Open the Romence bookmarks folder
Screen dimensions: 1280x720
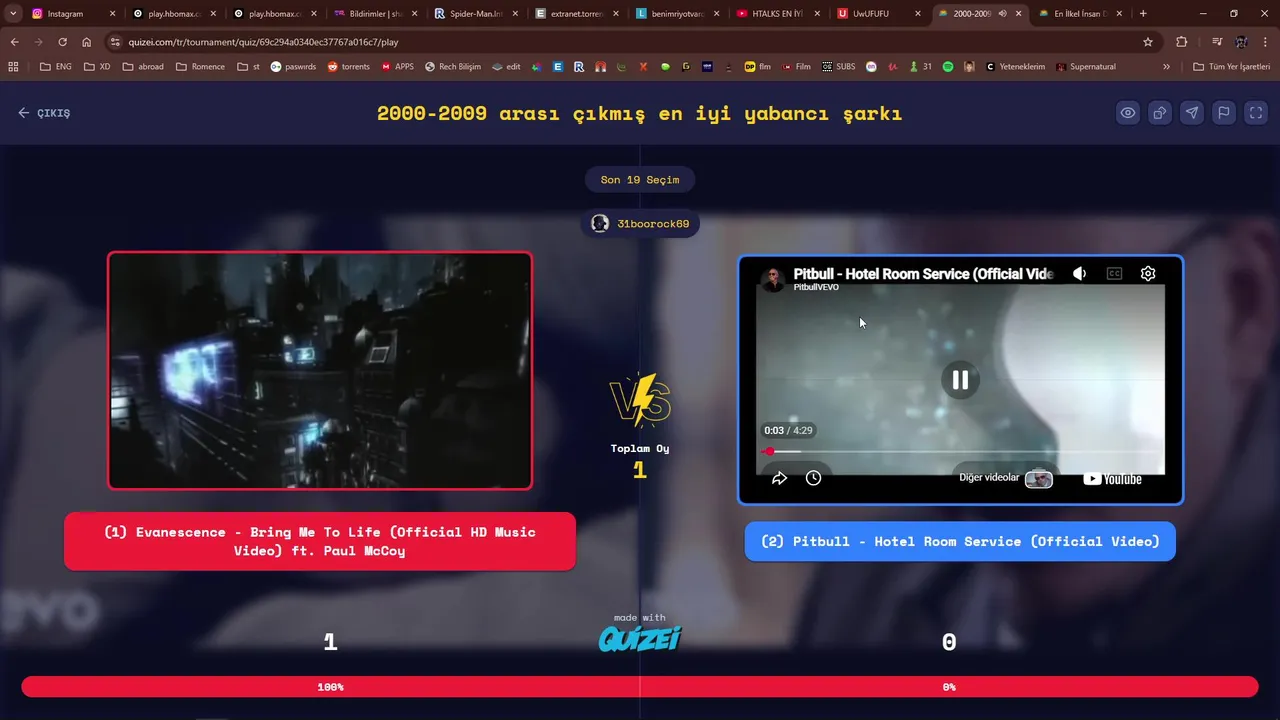(x=200, y=67)
